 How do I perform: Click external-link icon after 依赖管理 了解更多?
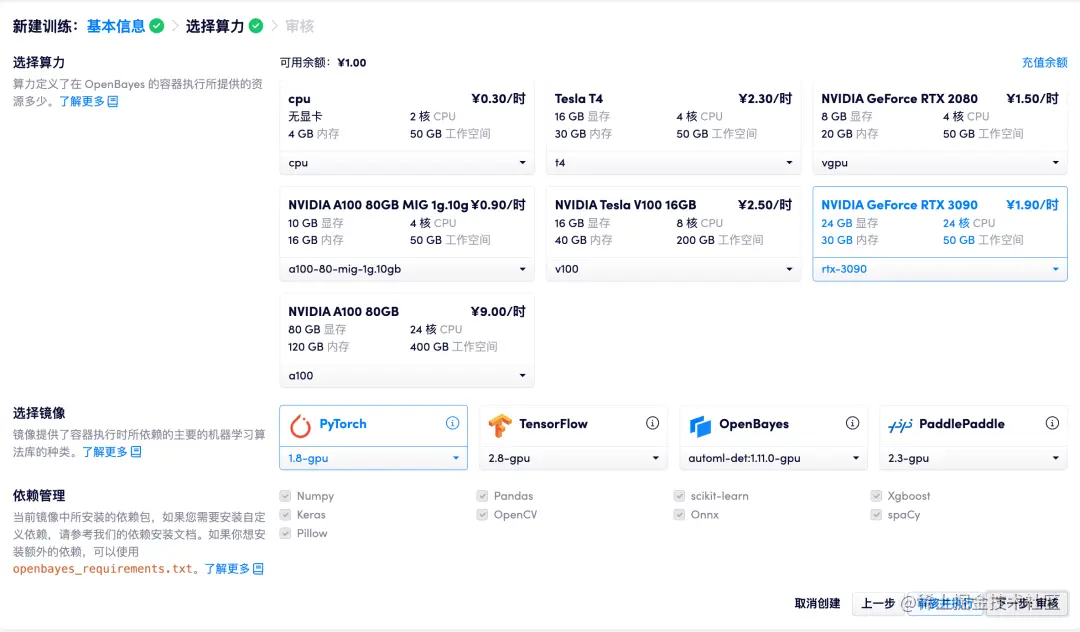[x=258, y=569]
